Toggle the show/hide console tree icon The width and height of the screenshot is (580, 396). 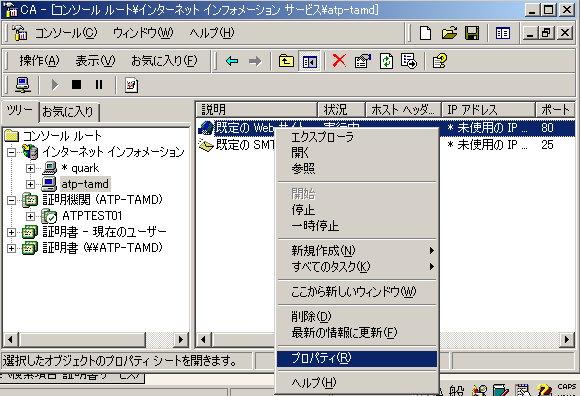(x=309, y=61)
